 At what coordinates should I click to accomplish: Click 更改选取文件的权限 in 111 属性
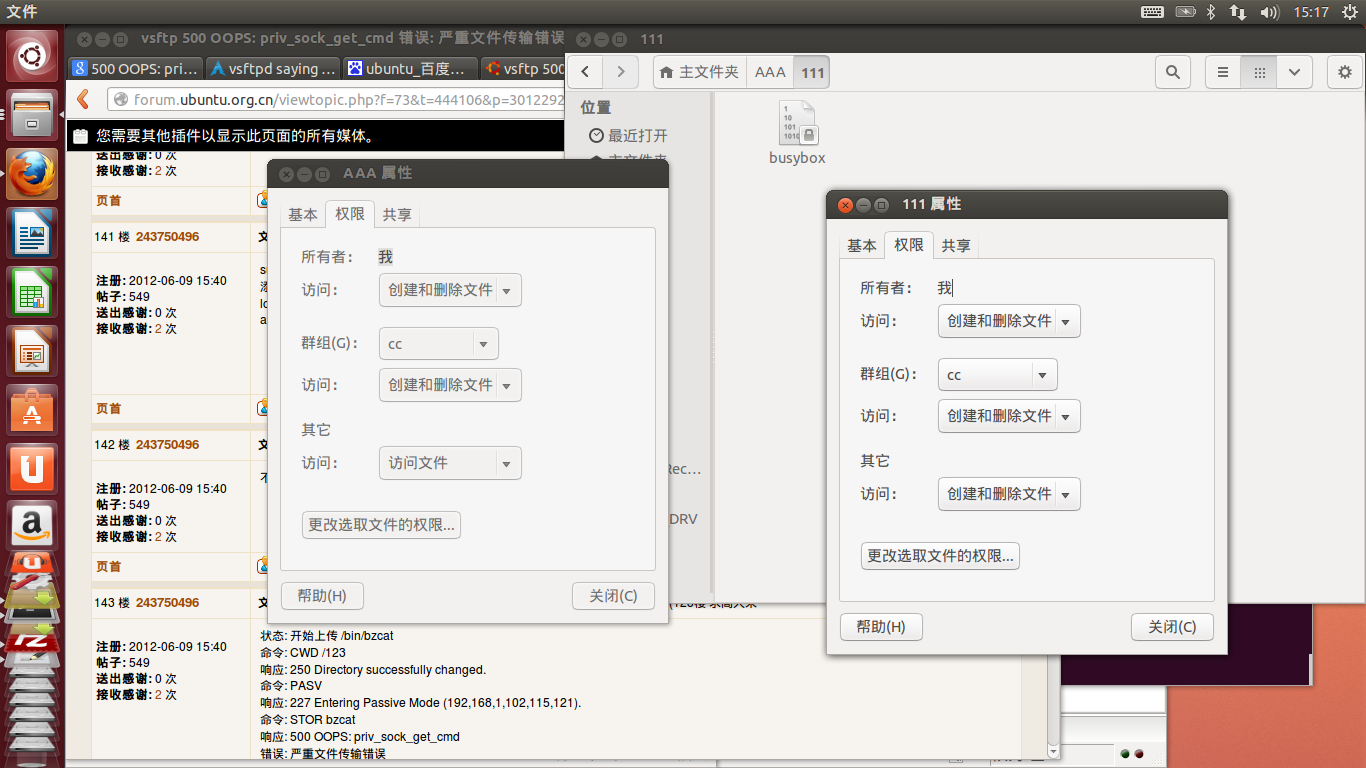tap(940, 556)
